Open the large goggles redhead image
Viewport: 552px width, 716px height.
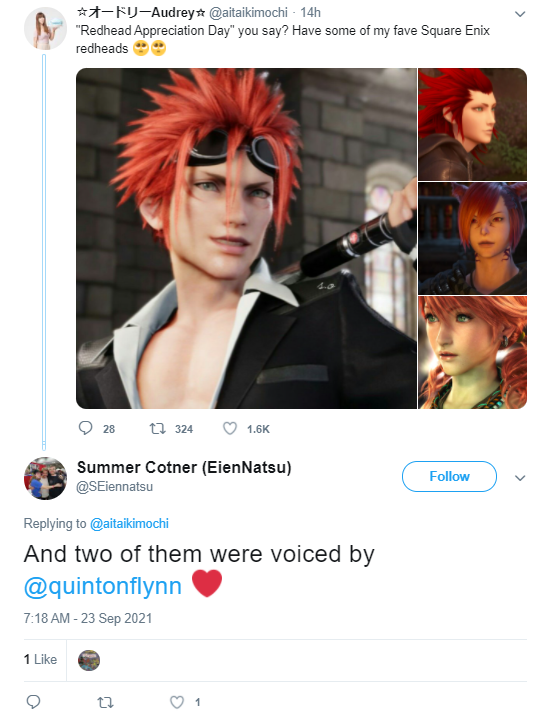246,238
